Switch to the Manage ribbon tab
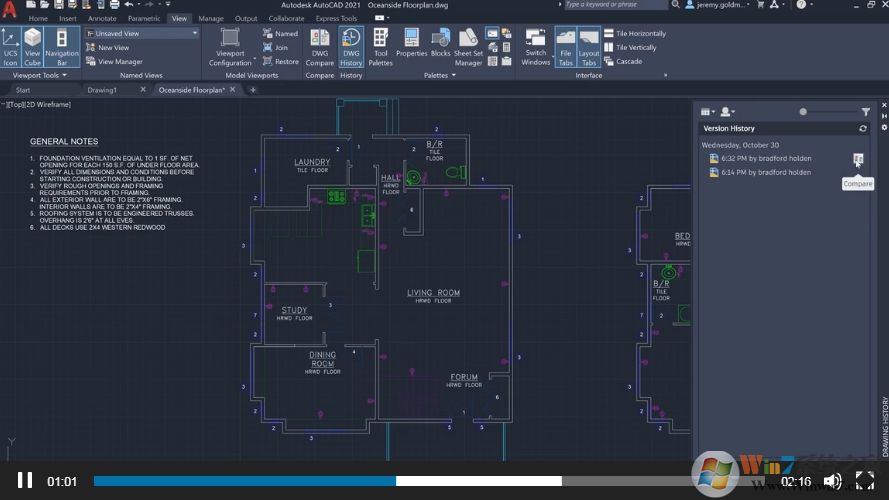The height and width of the screenshot is (500, 889). [211, 18]
